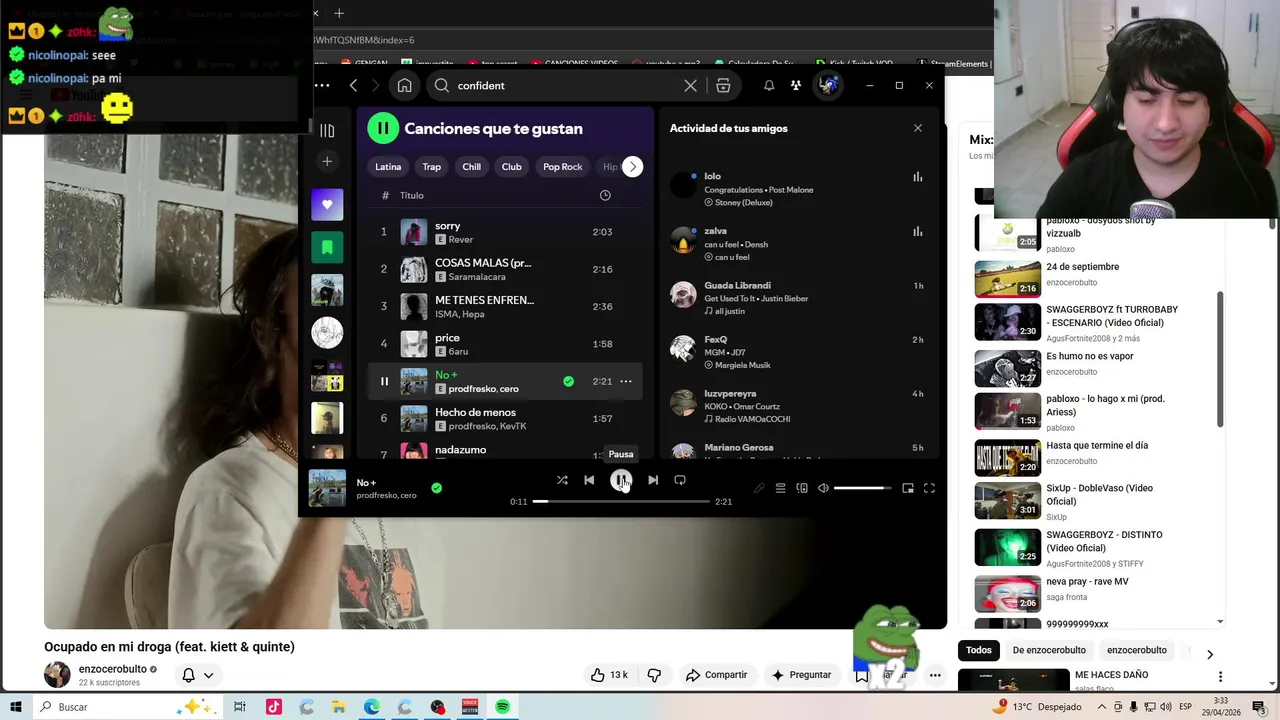
Task: Open more options for 'No +' track
Action: click(626, 381)
